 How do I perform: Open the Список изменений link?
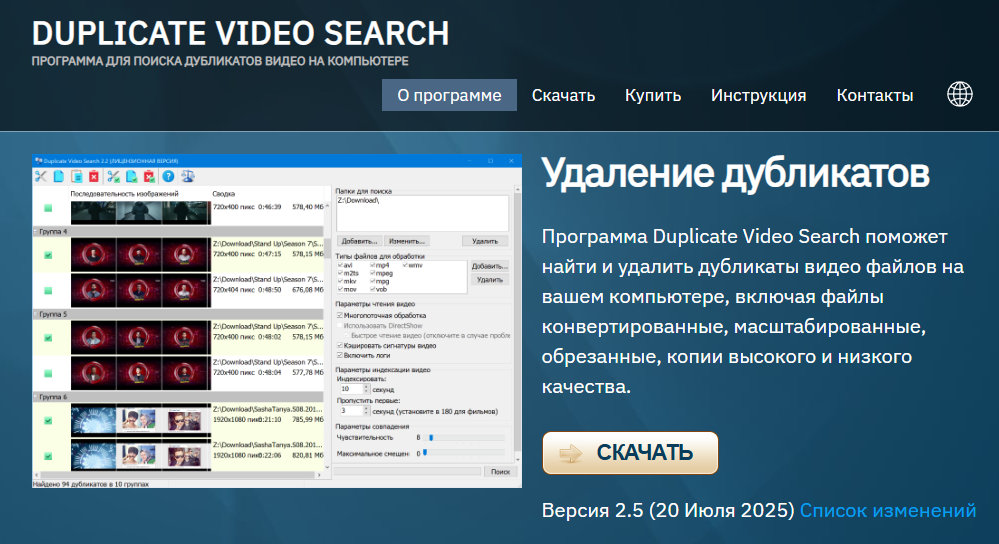(x=888, y=510)
